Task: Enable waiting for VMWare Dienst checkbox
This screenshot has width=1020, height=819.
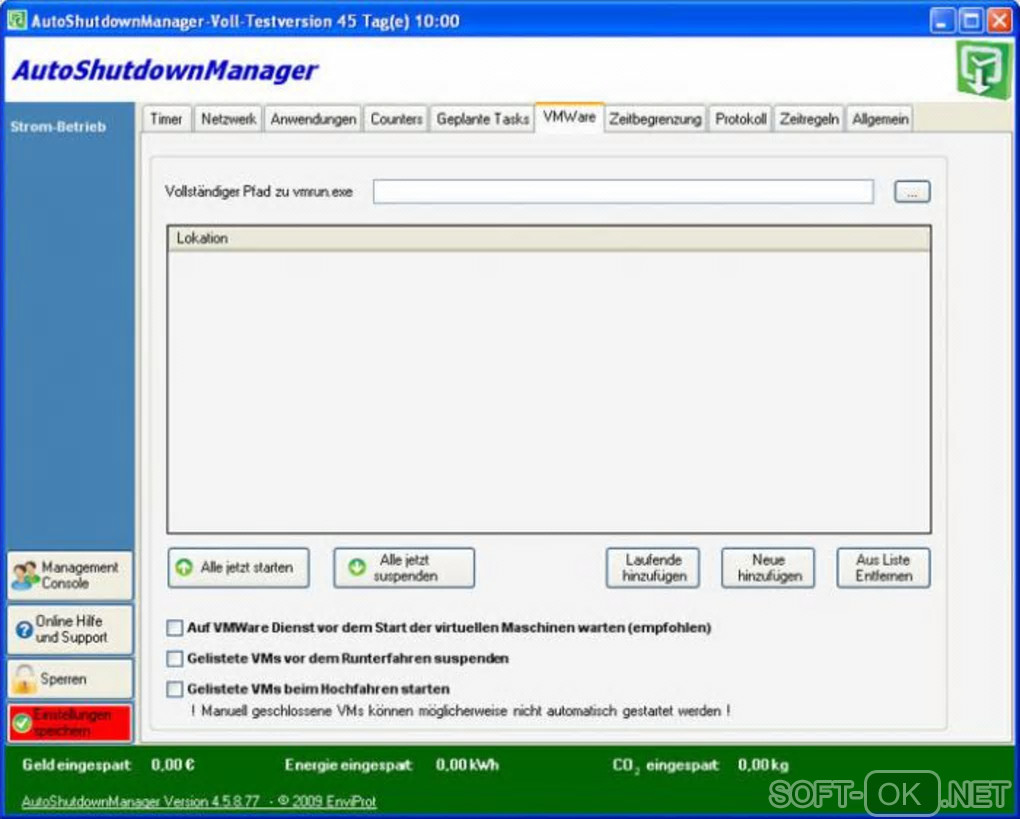Action: tap(174, 628)
